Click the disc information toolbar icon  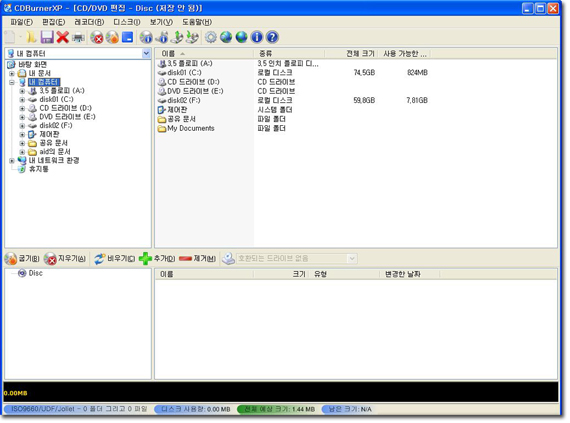(146, 37)
